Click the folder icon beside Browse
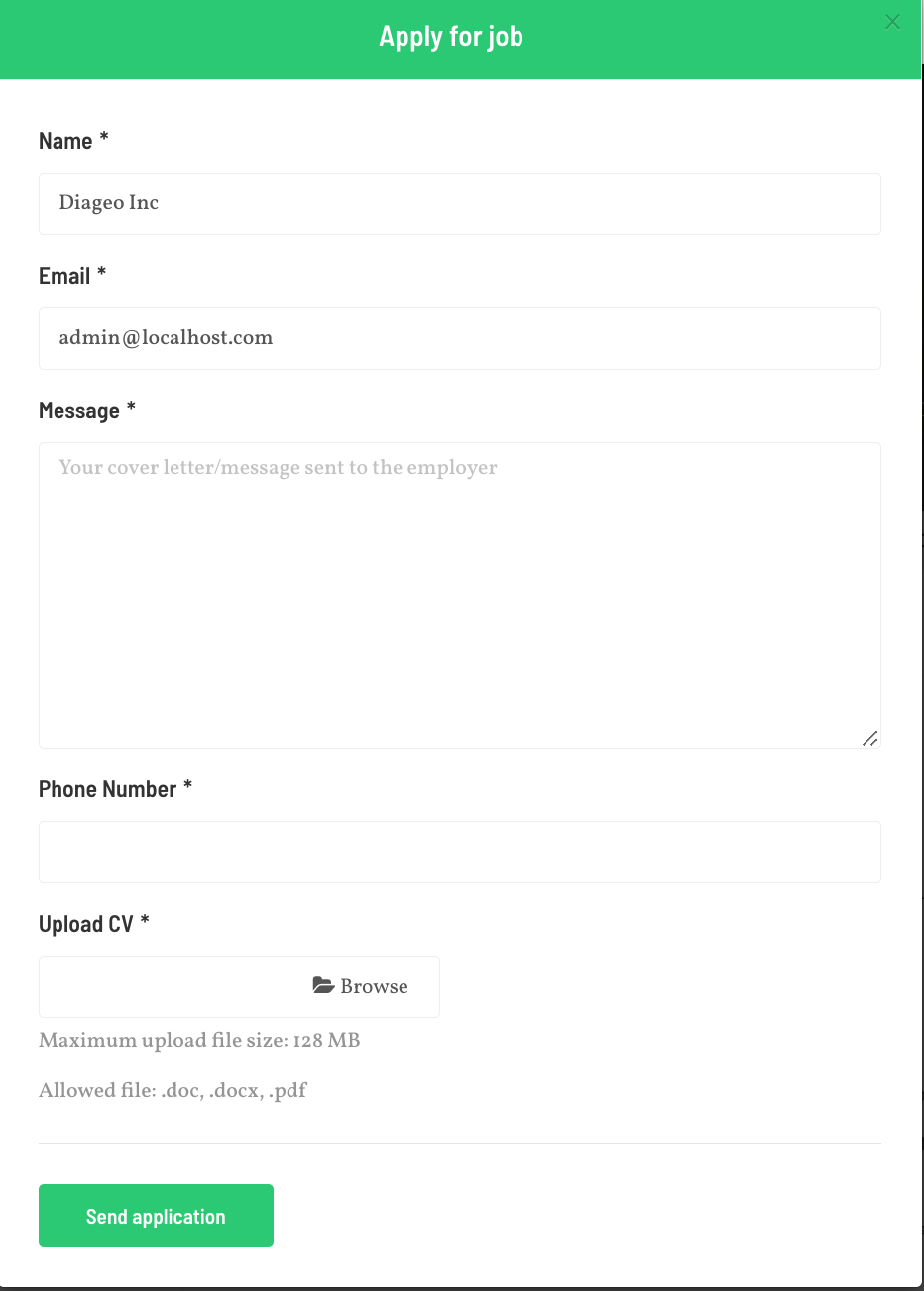The height and width of the screenshot is (1291, 924). [323, 985]
